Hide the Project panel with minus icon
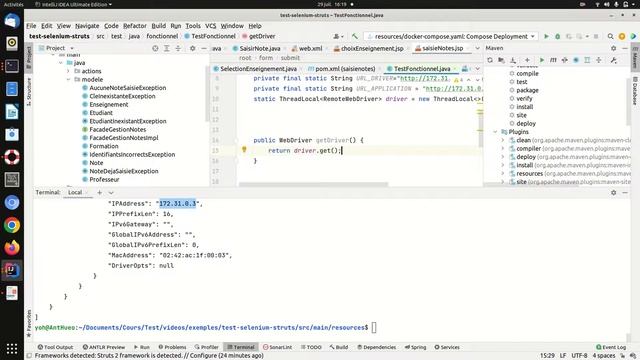 (x=204, y=48)
